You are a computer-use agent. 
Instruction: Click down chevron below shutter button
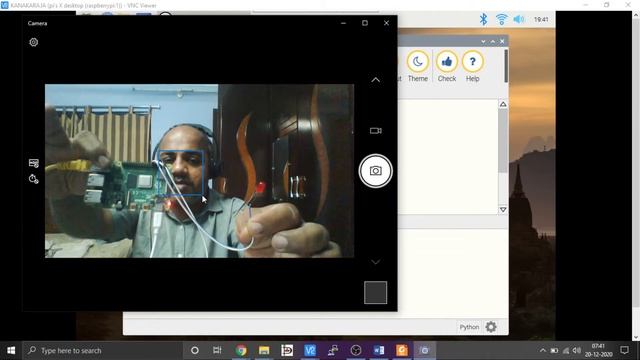tap(376, 262)
